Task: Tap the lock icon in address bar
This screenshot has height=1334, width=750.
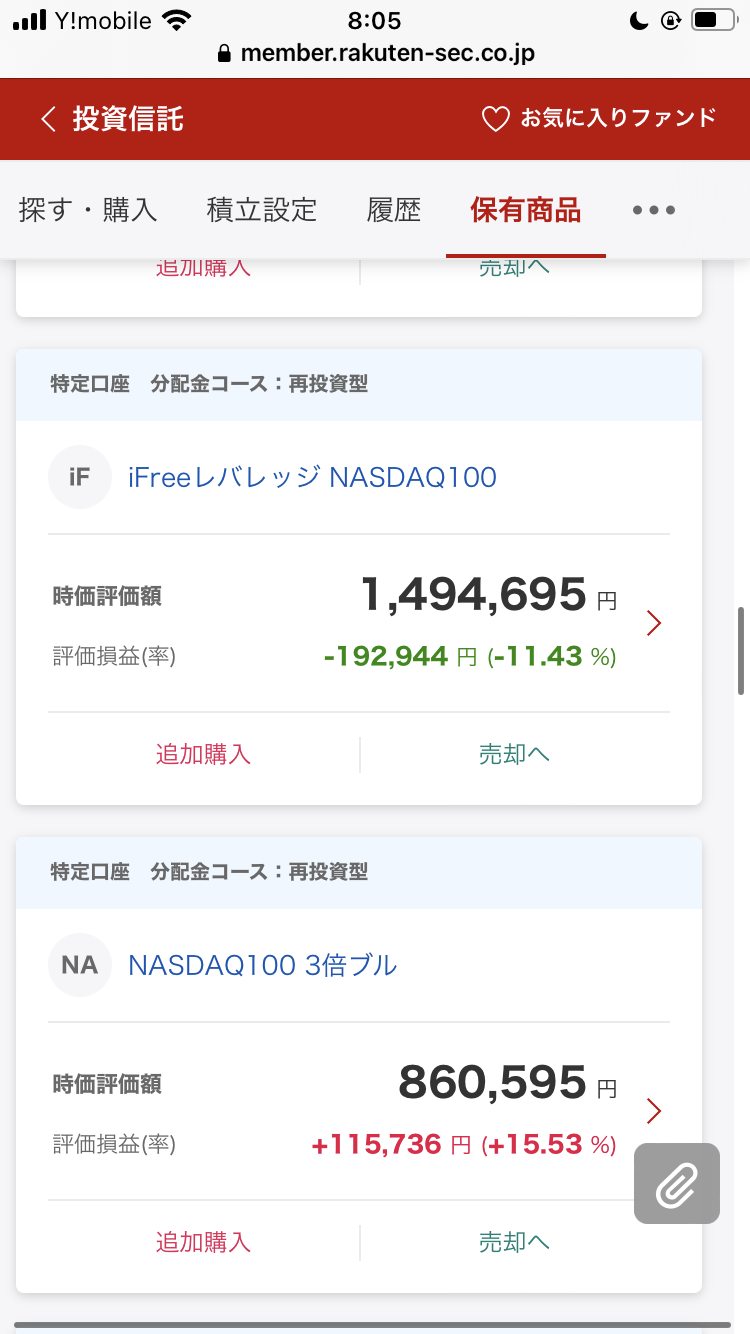Action: (x=224, y=54)
